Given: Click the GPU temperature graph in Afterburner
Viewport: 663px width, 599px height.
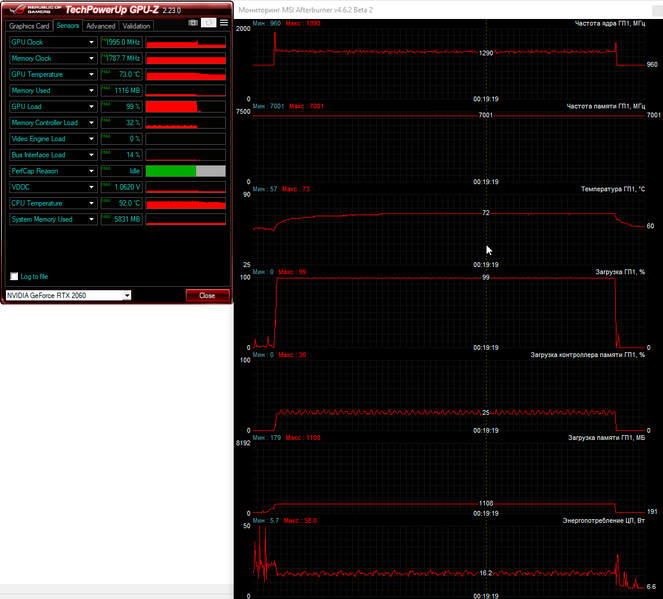Looking at the screenshot, I should [449, 229].
